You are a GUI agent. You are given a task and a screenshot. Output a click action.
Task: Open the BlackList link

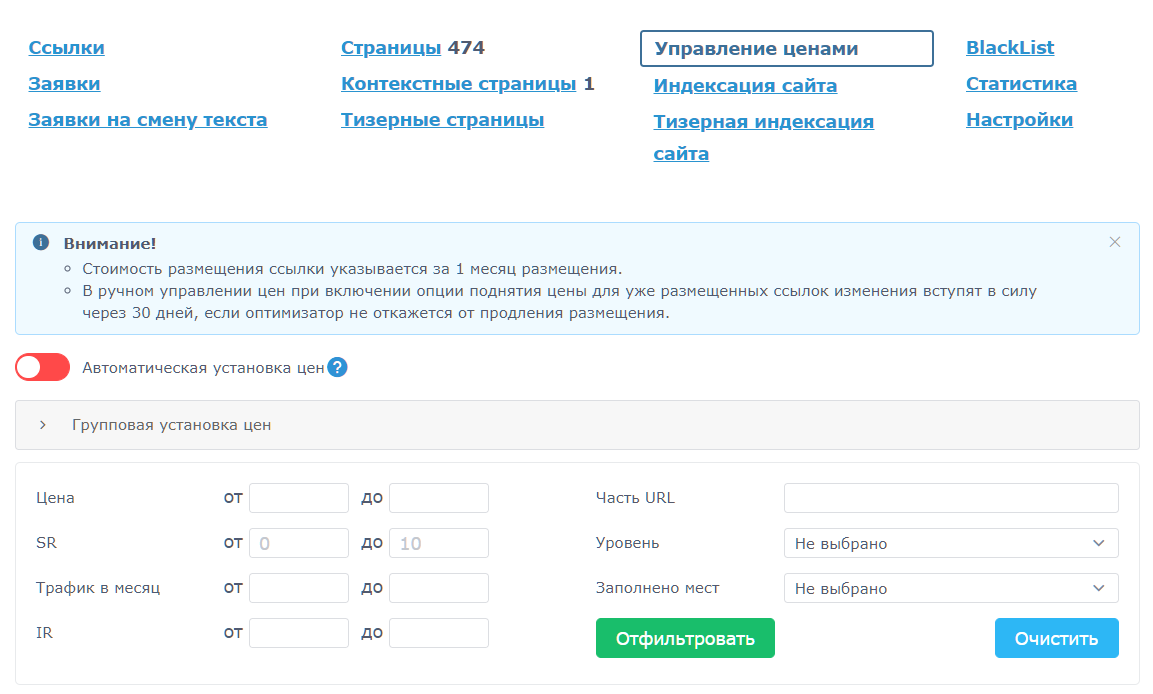(x=1010, y=48)
